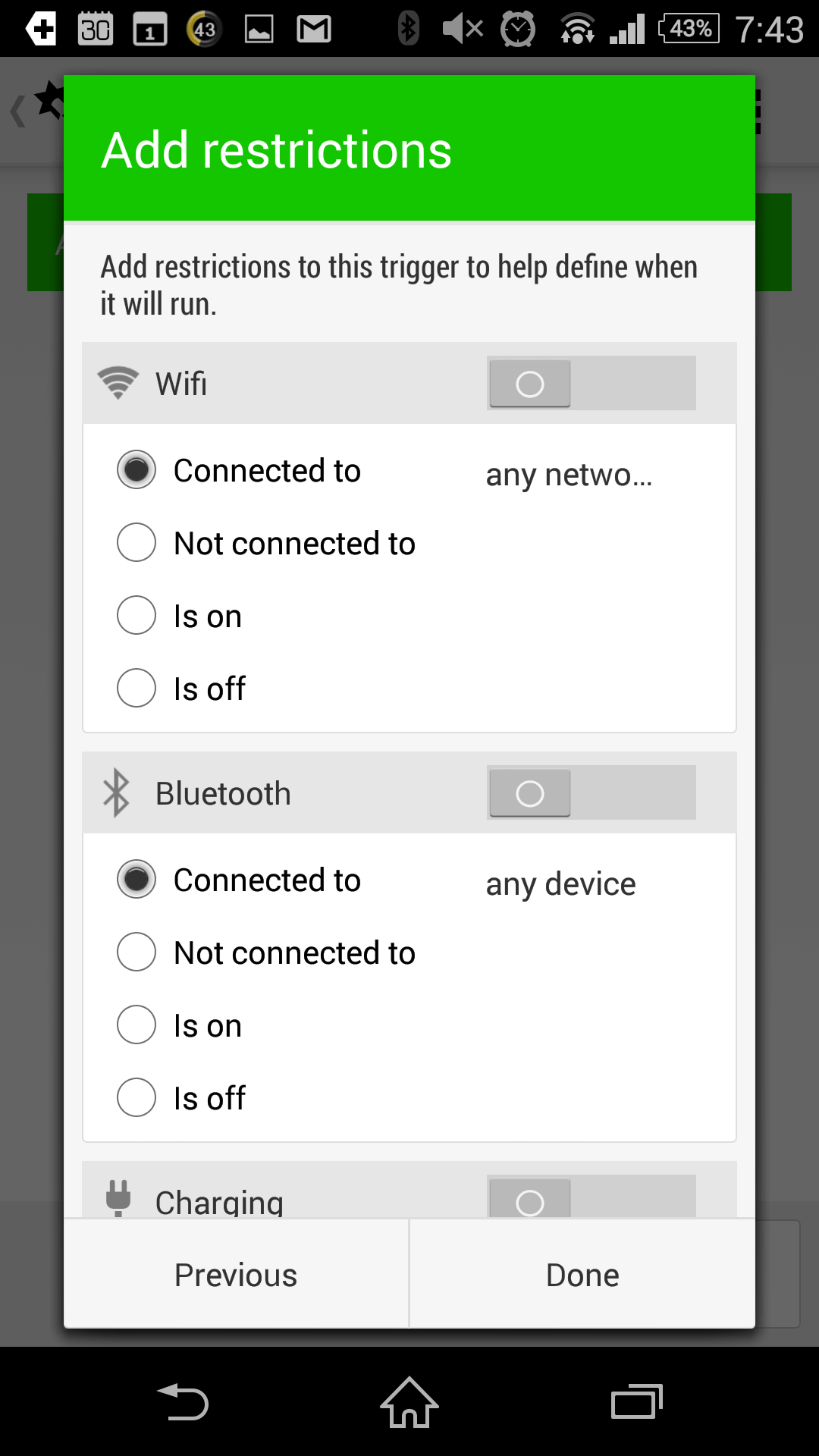The width and height of the screenshot is (819, 1456).
Task: Tap the Charging plug icon
Action: 118,1198
